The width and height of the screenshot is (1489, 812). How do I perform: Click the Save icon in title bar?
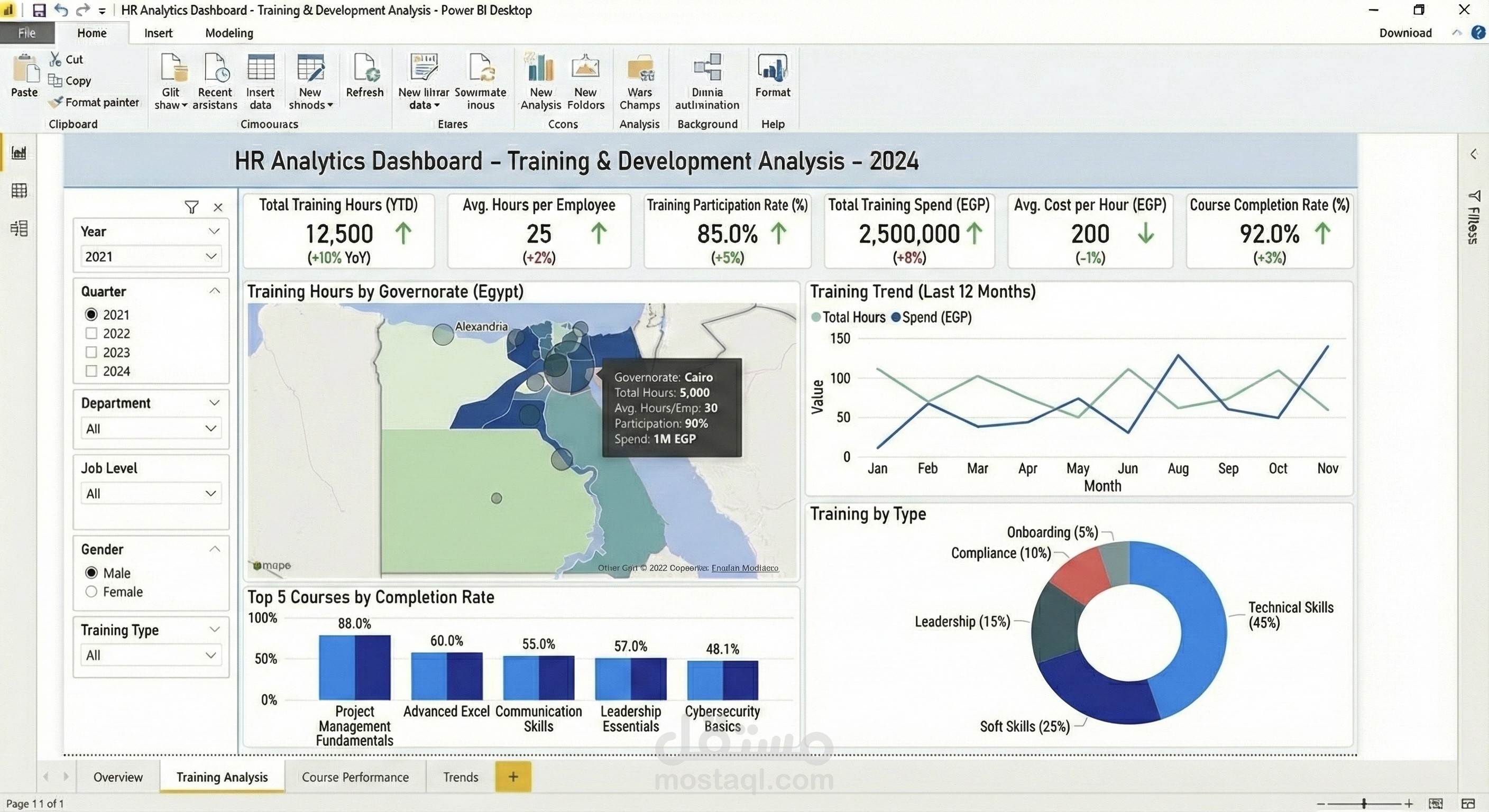[x=39, y=10]
